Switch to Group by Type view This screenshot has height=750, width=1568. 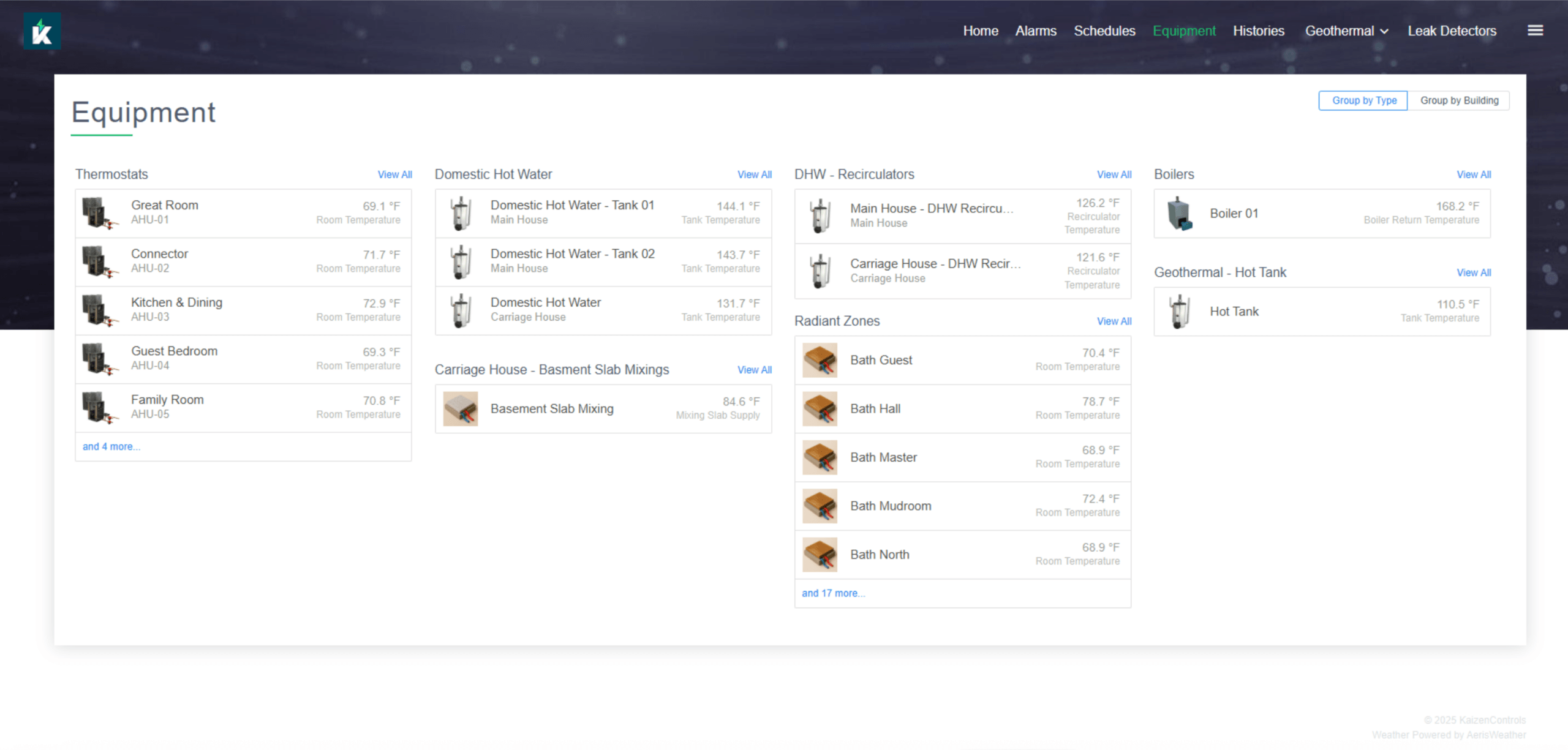click(x=1363, y=100)
